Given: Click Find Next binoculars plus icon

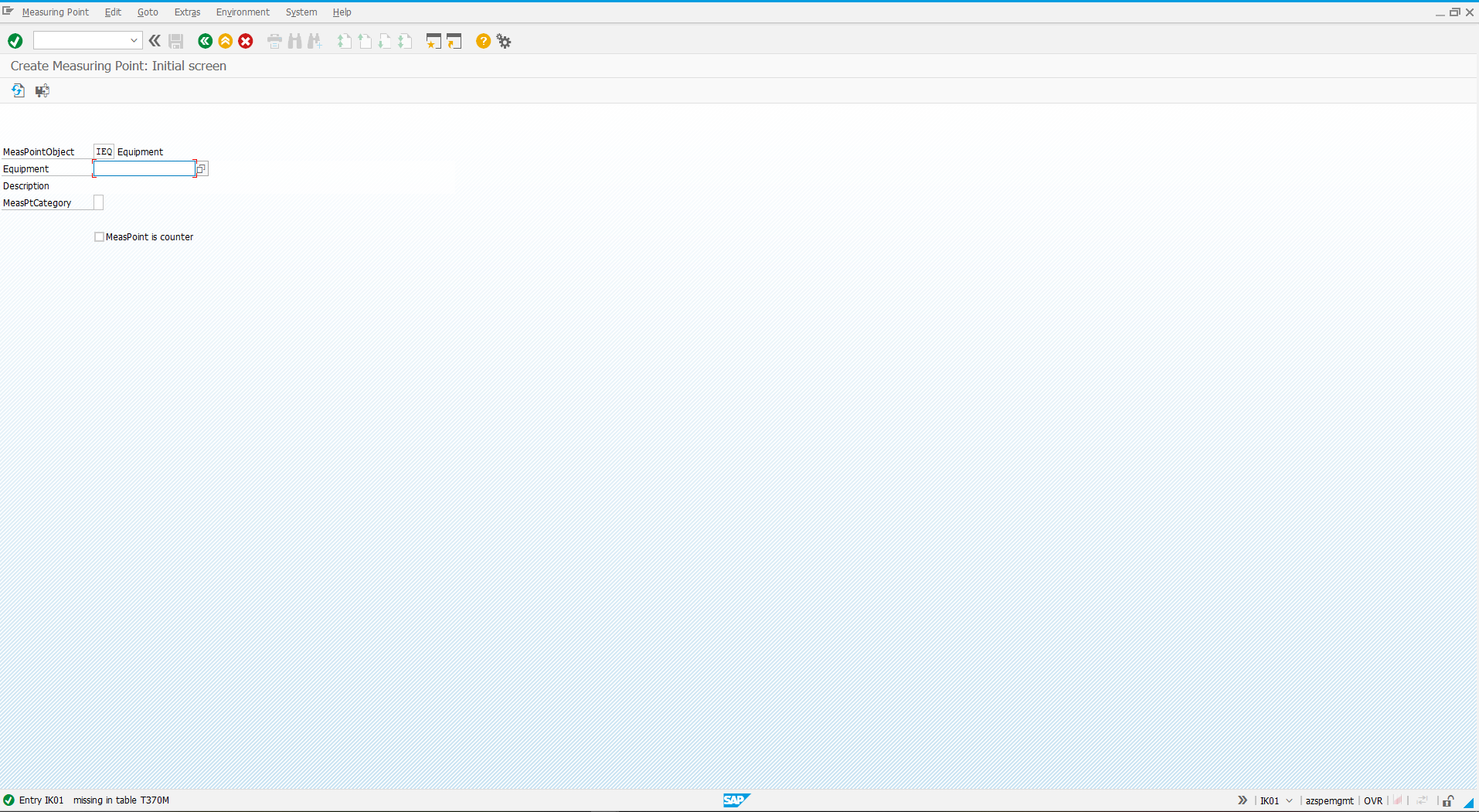Looking at the screenshot, I should click(x=314, y=41).
